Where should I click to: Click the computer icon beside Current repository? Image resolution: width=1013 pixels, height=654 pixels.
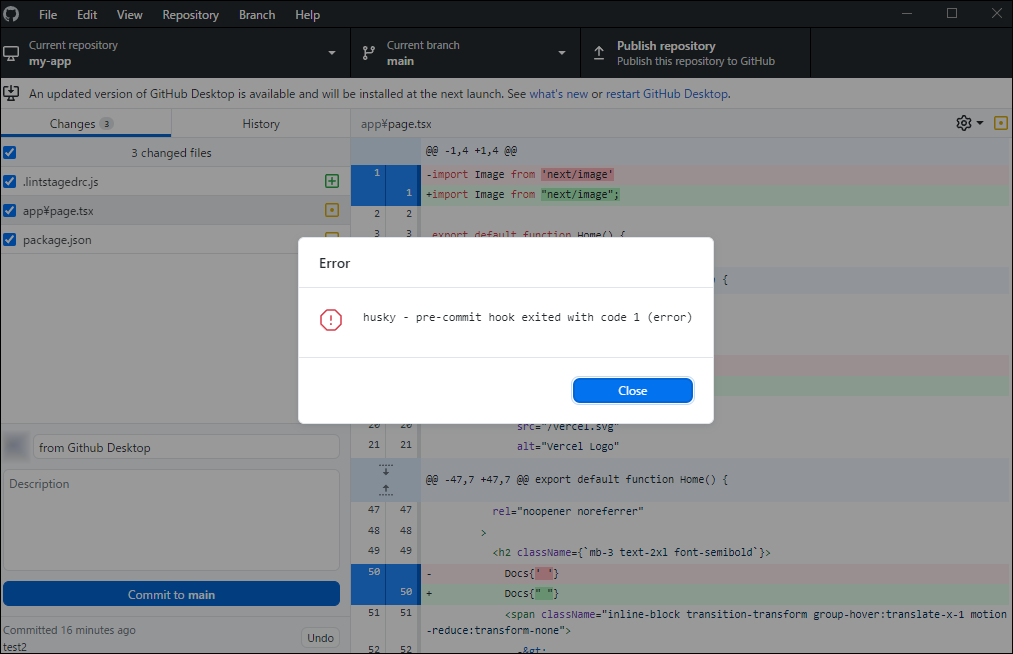pyautogui.click(x=11, y=53)
